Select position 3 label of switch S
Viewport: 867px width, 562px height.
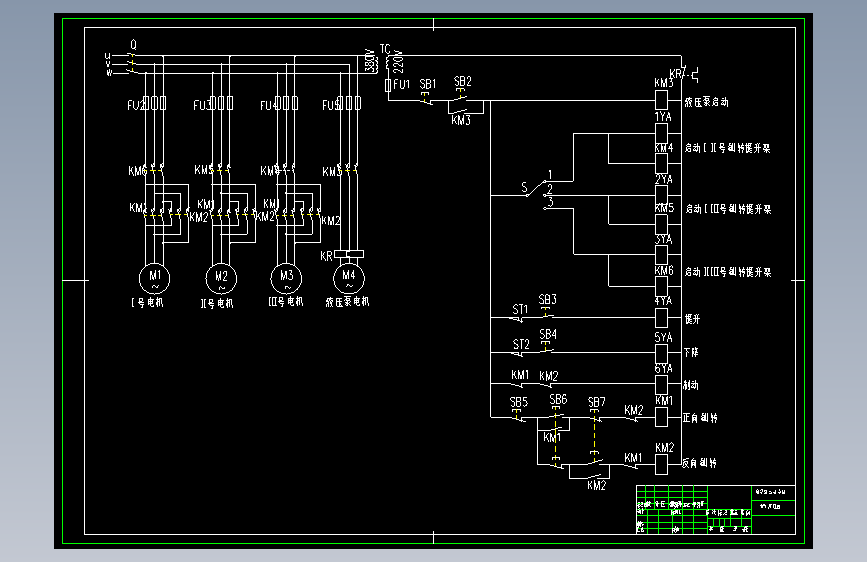coord(551,202)
